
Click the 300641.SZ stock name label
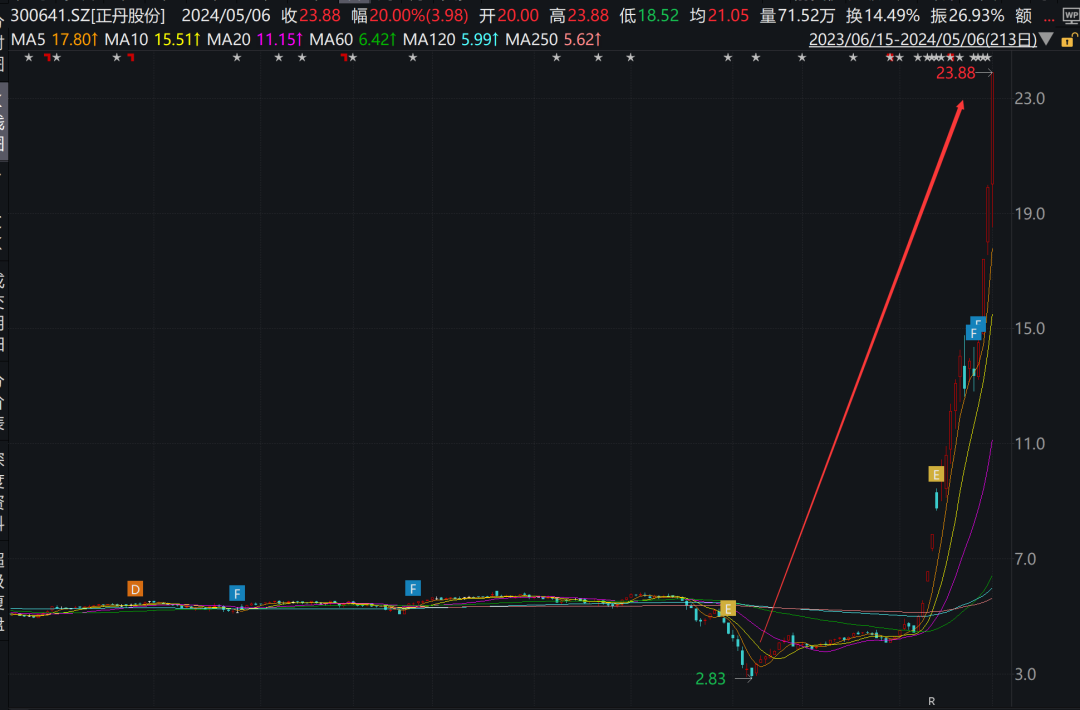click(88, 15)
